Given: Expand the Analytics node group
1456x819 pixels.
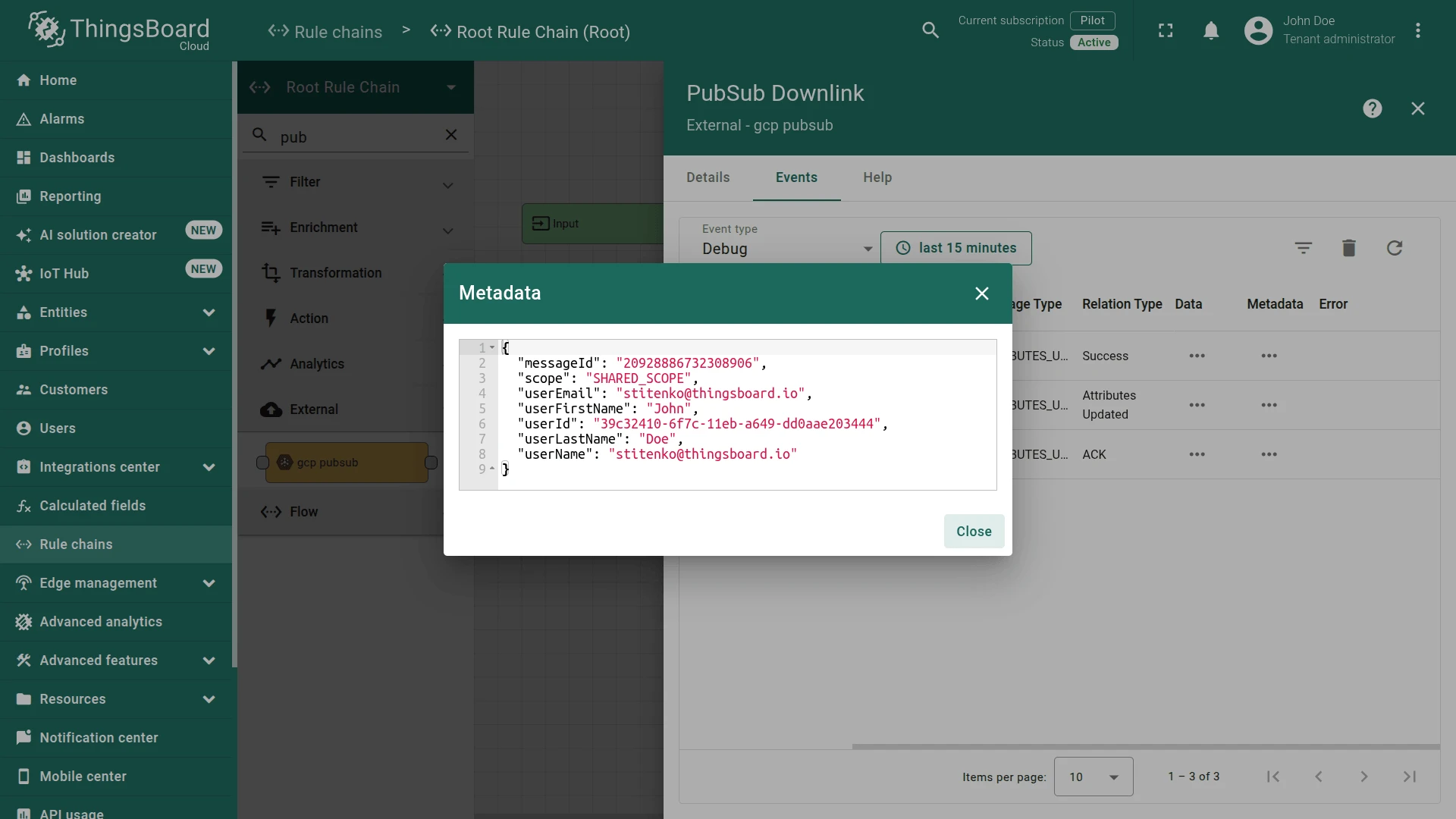Looking at the screenshot, I should point(341,364).
